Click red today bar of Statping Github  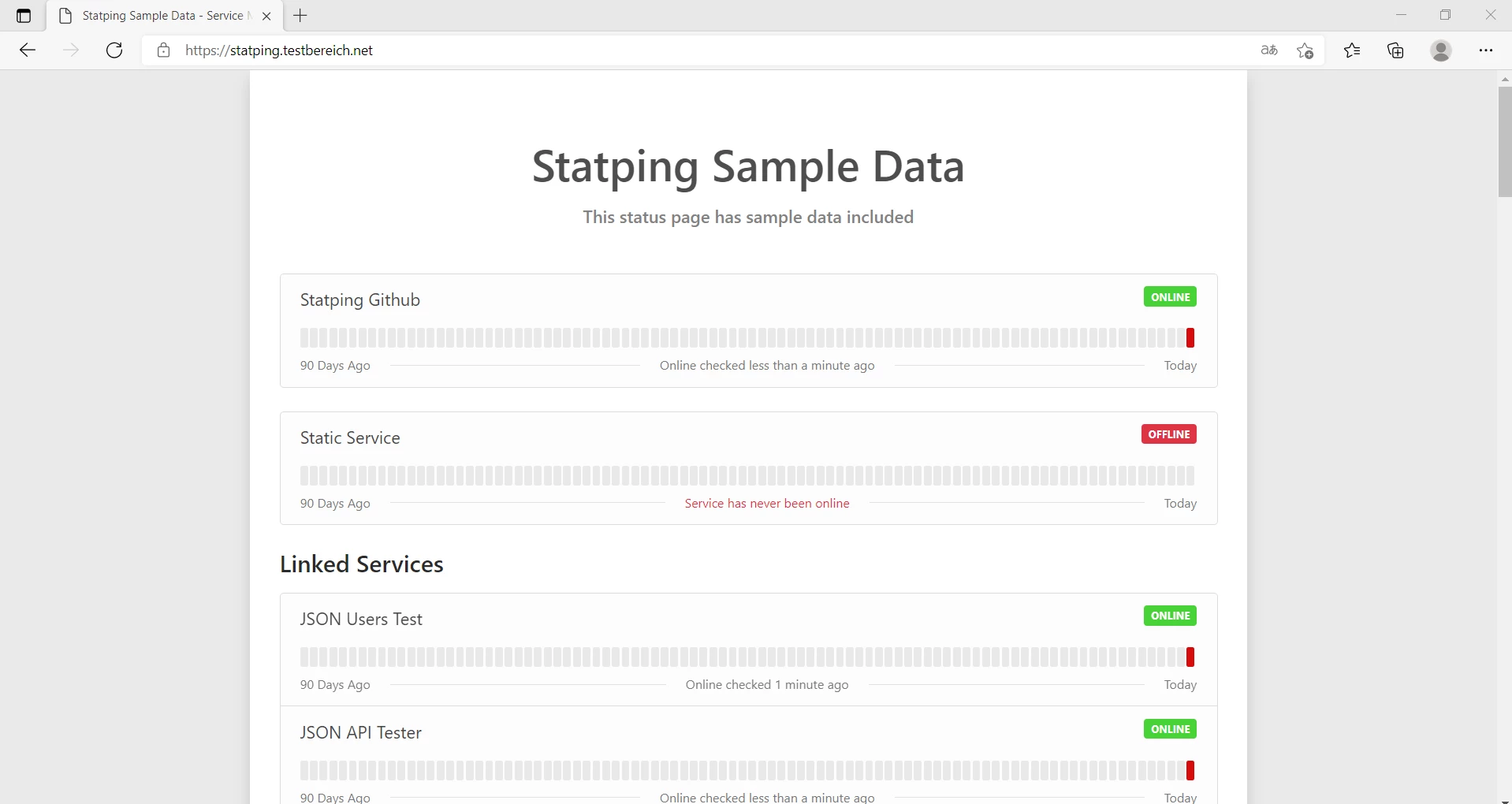tap(1190, 338)
